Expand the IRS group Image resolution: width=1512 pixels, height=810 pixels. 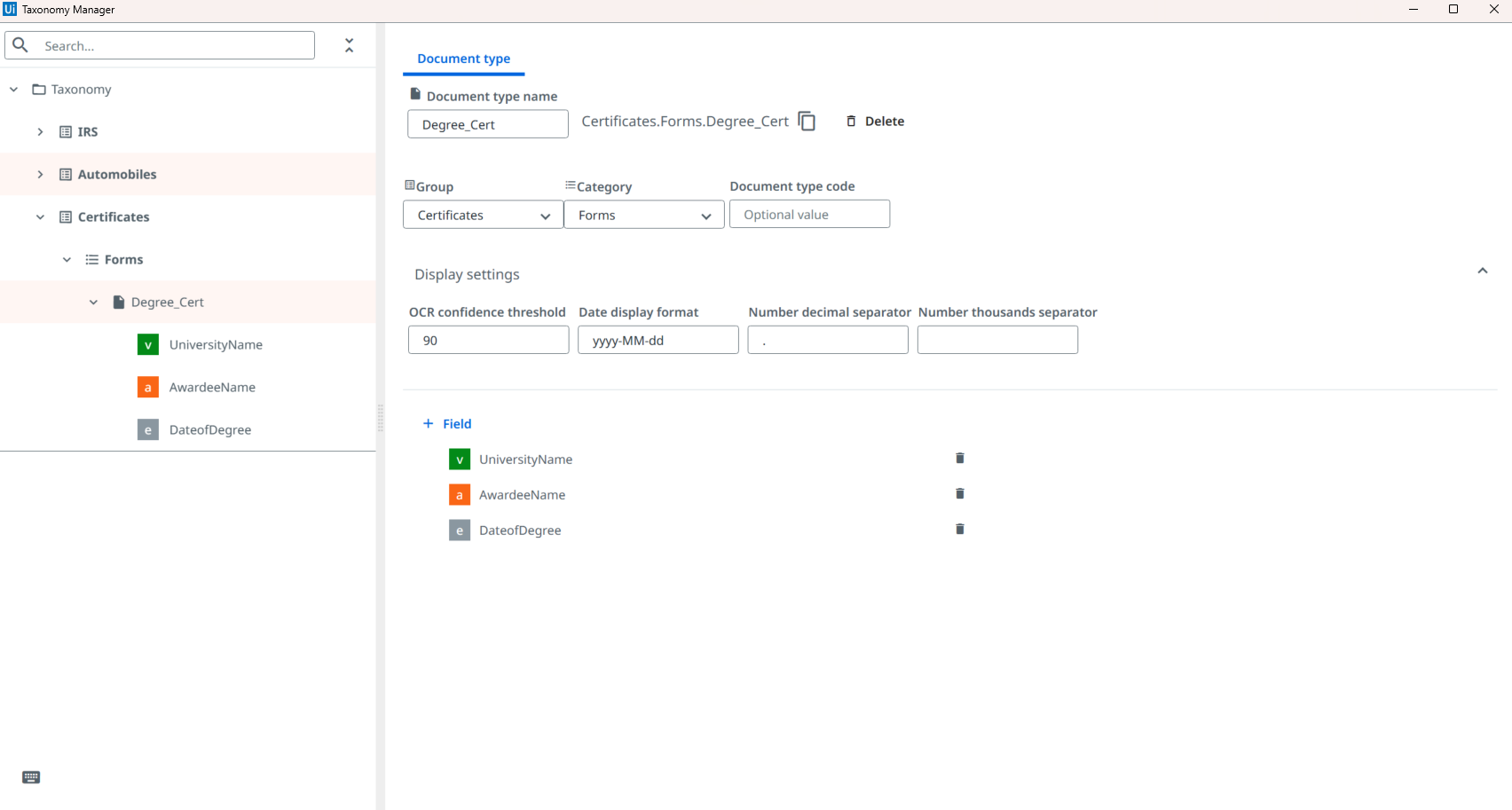click(x=40, y=131)
